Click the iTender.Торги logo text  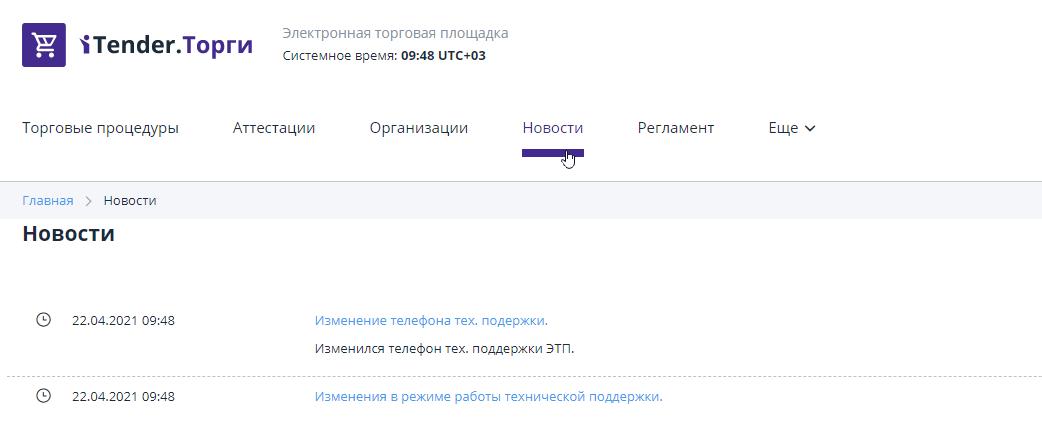pyautogui.click(x=166, y=45)
